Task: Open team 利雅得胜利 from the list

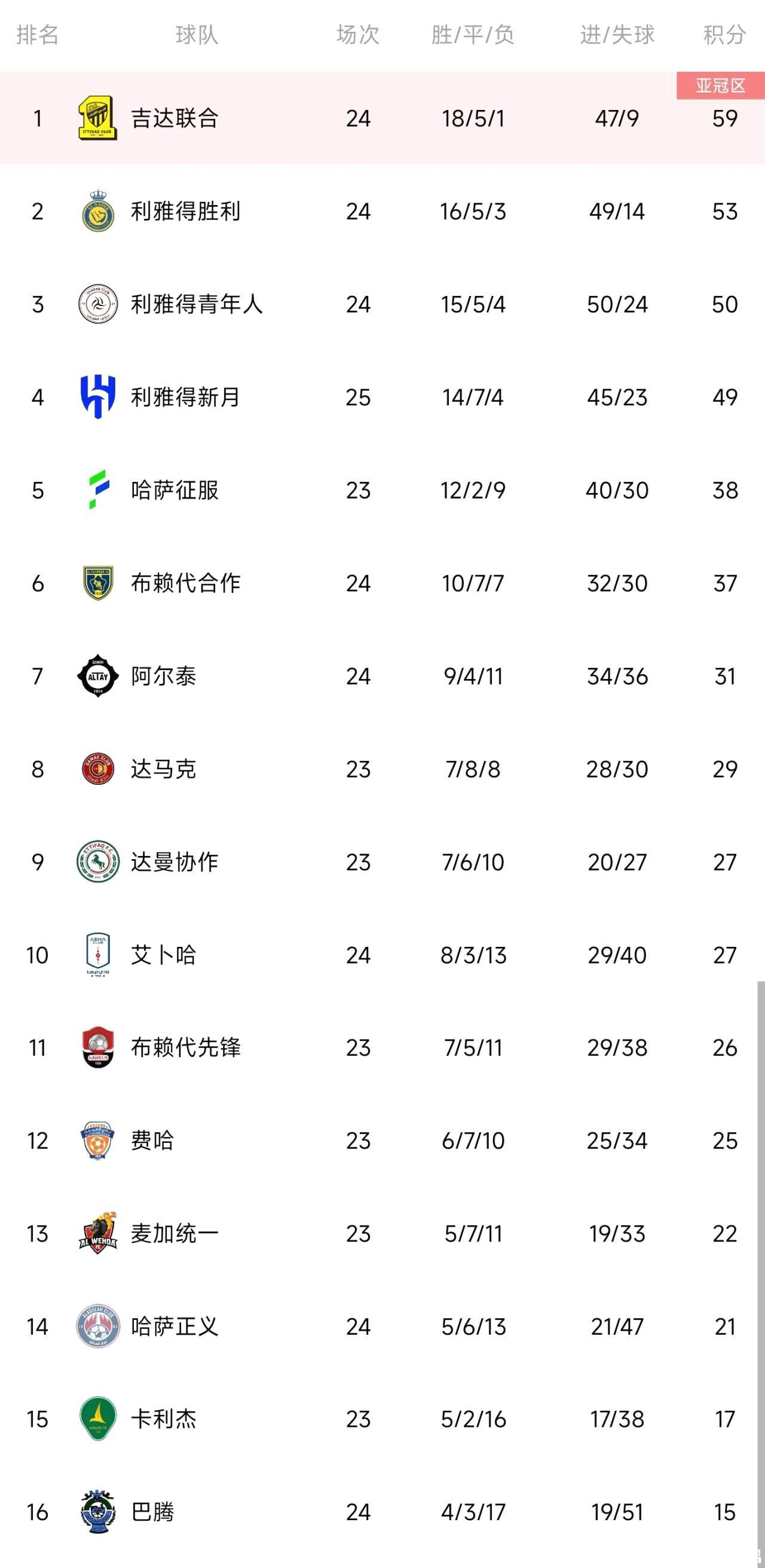Action: [x=186, y=211]
